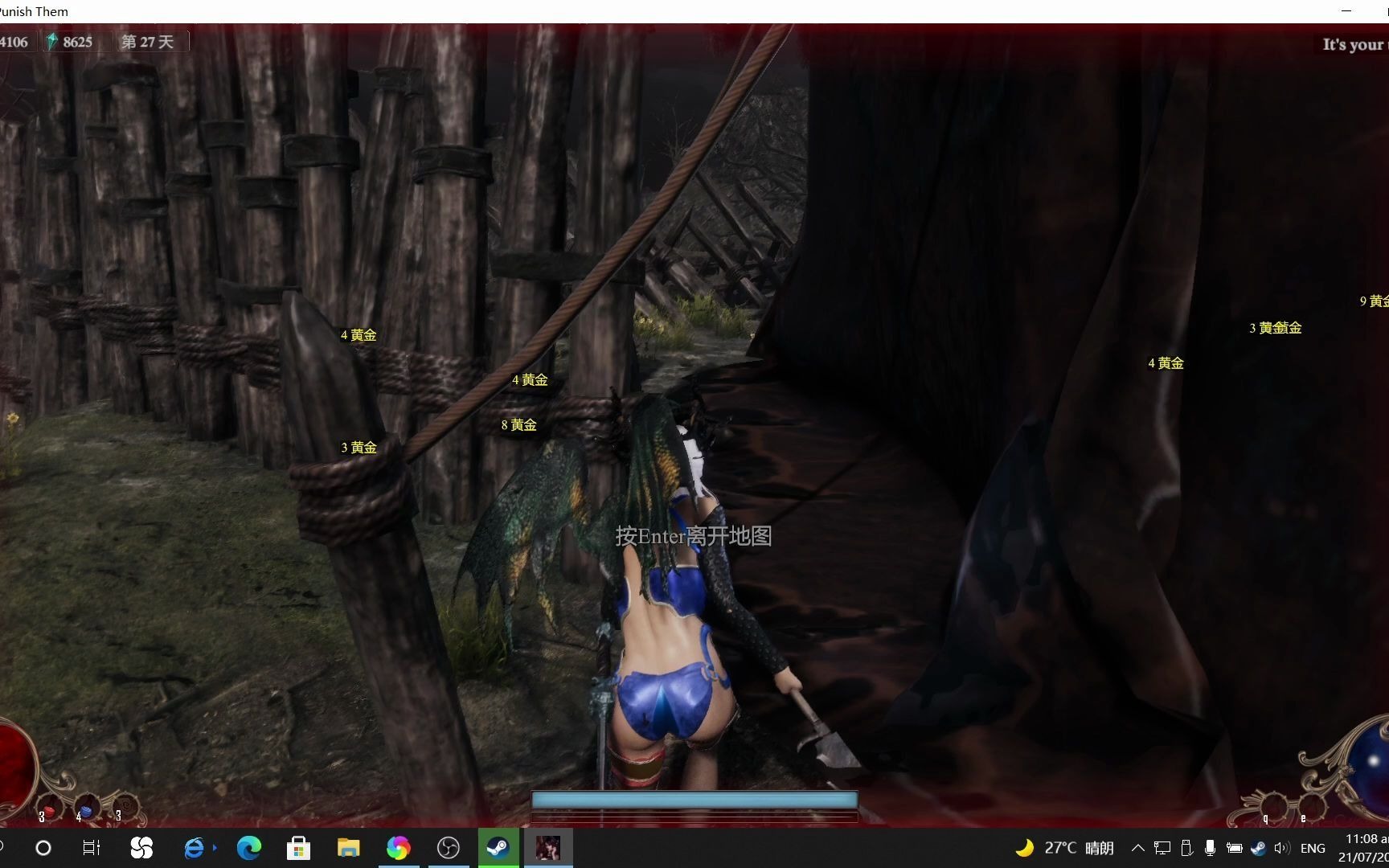Open Task View in the taskbar
Viewport: 1389px width, 868px height.
coord(92,848)
